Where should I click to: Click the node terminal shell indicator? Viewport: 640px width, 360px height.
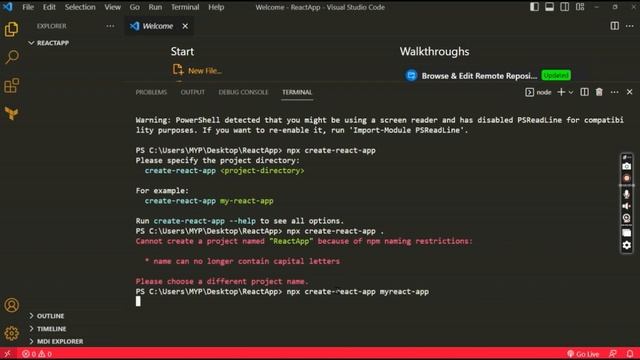538,92
